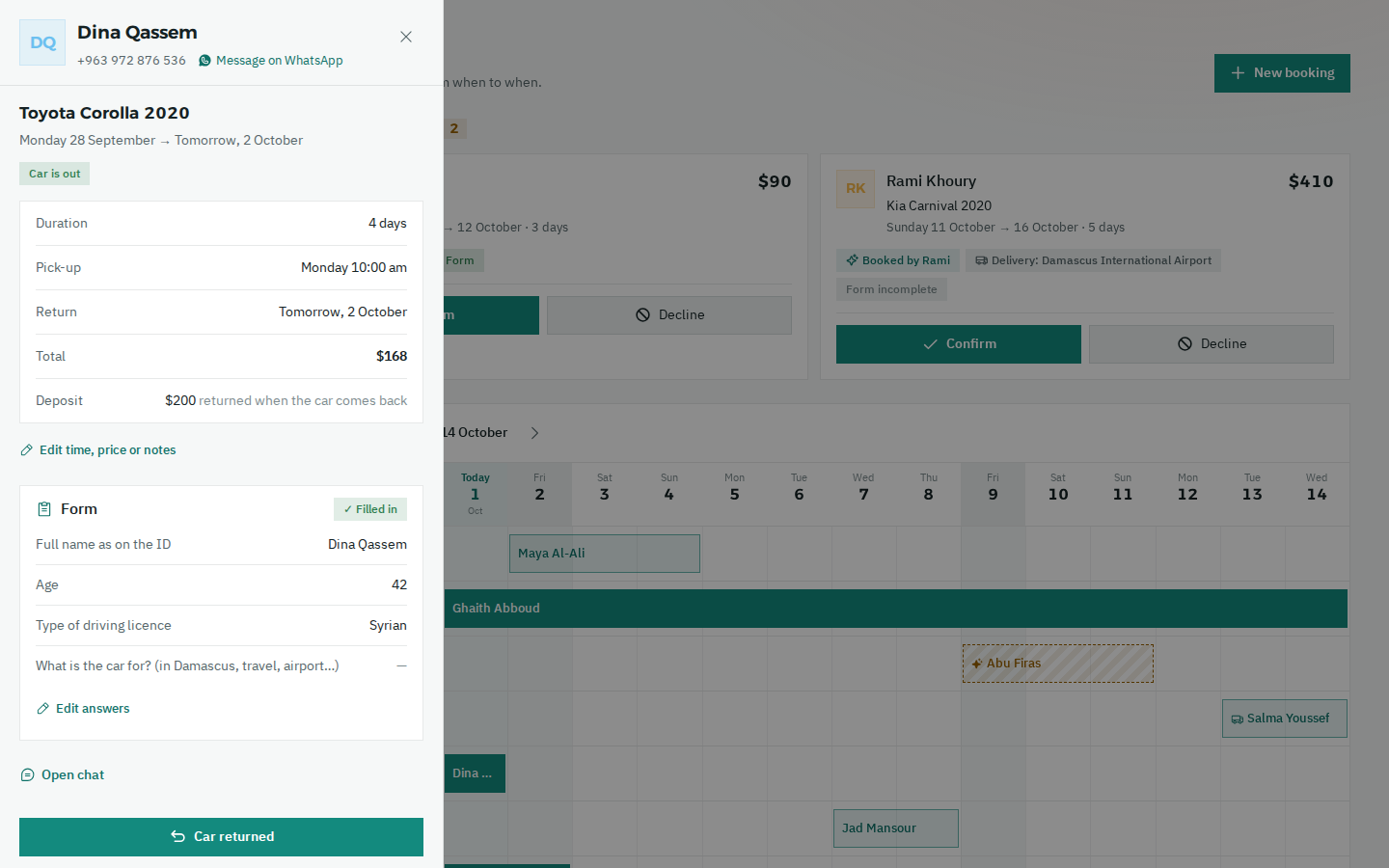Viewport: 1389px width, 868px height.
Task: Click the Toyota Corolla 2020 heading
Action: 104,113
